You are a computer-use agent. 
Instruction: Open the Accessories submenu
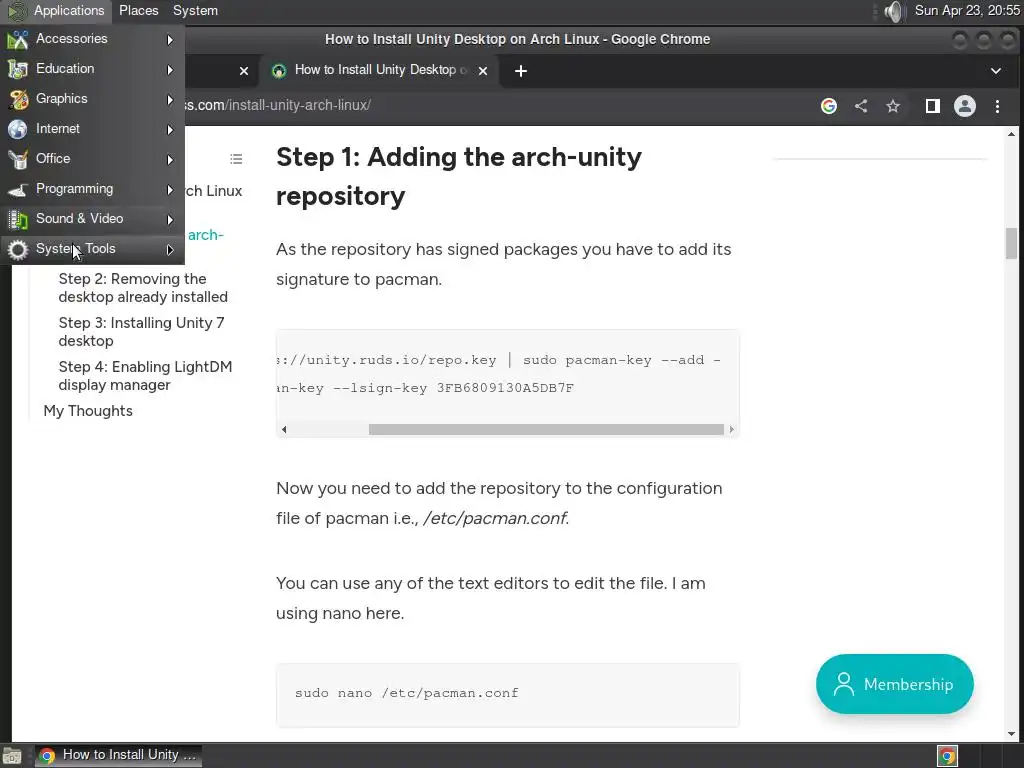coord(92,39)
